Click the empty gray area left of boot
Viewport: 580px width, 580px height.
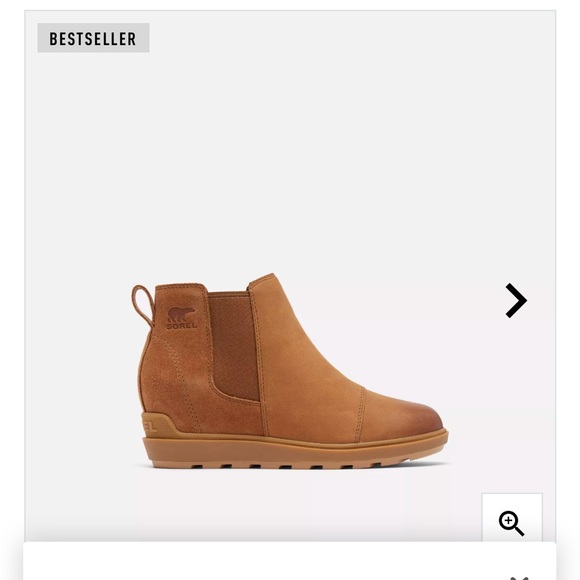[78, 370]
